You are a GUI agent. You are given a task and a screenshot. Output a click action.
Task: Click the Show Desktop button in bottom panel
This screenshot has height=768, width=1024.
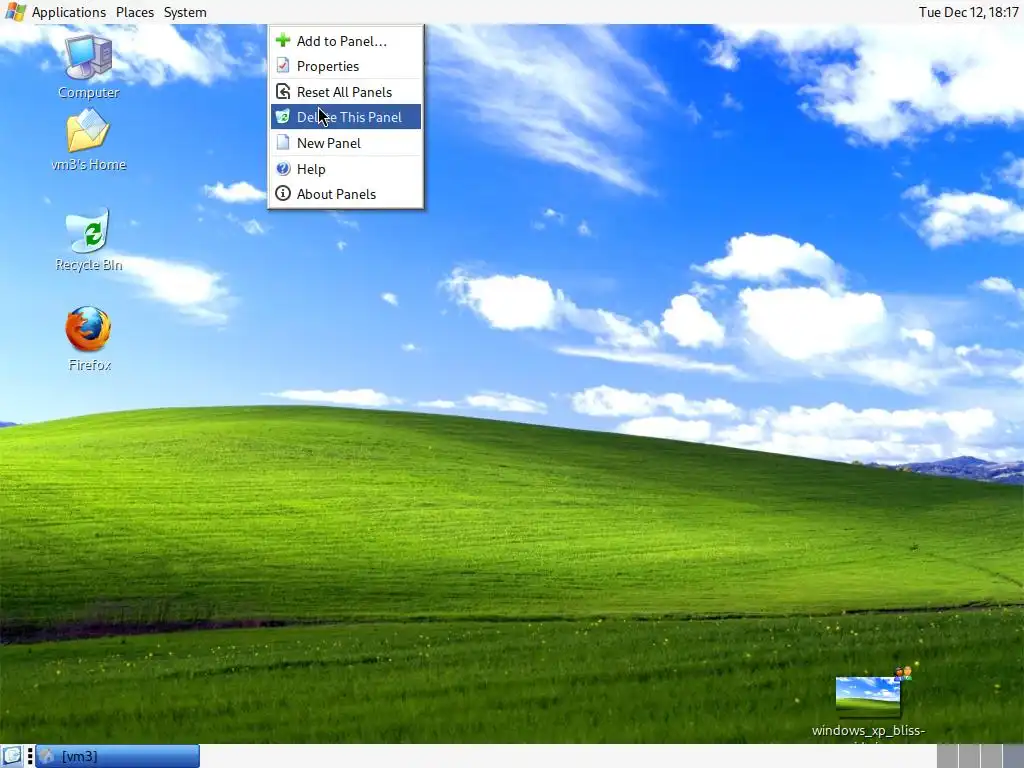click(12, 756)
